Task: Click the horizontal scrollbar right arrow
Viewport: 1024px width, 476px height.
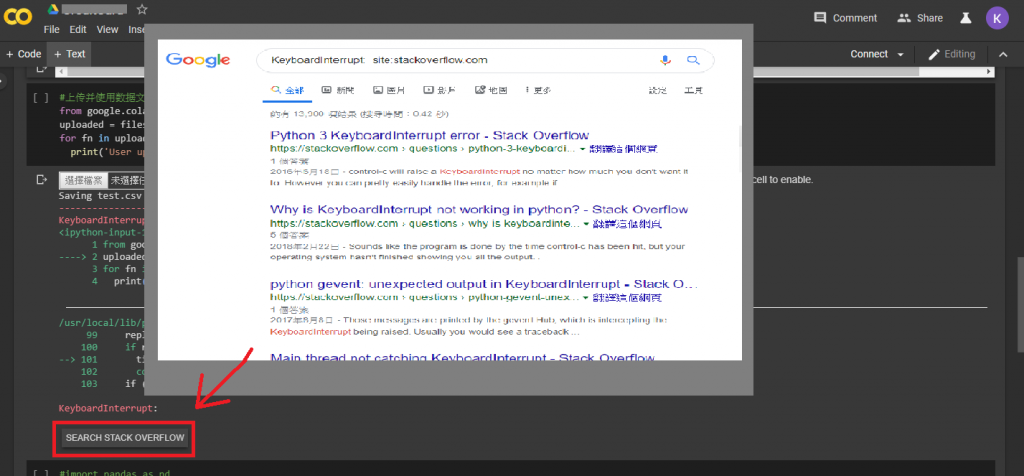Action: [x=989, y=71]
